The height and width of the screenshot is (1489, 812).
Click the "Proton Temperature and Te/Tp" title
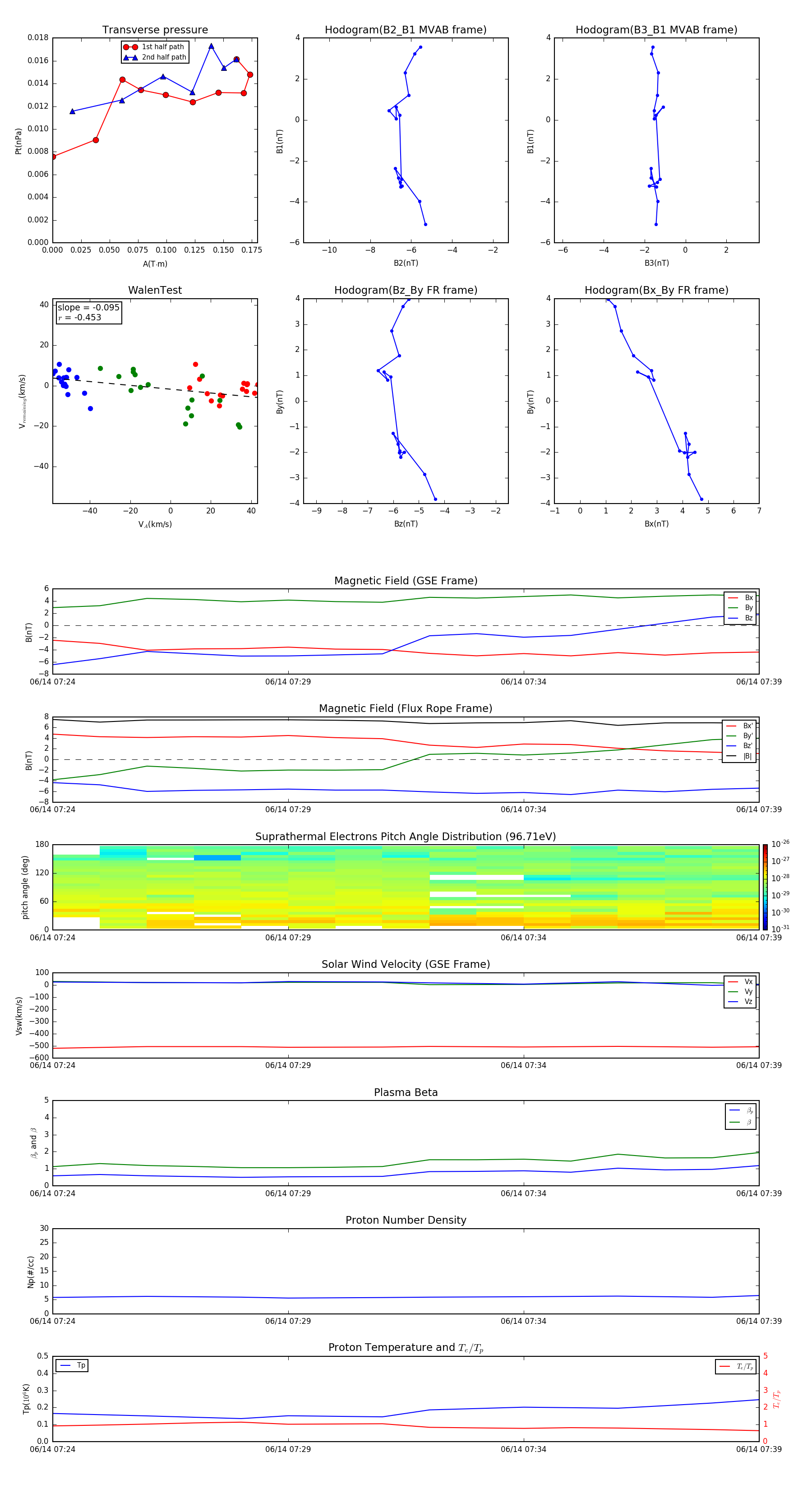[x=406, y=1348]
